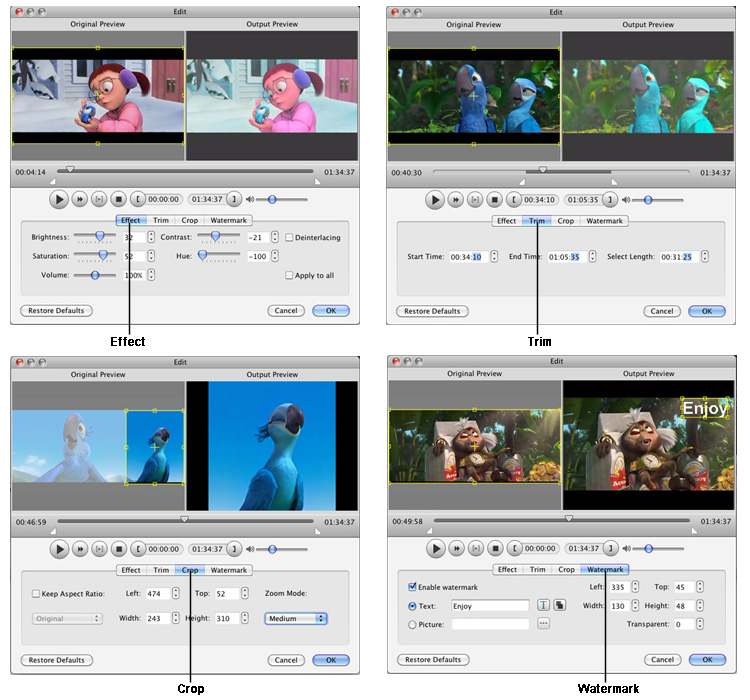Image resolution: width=750 pixels, height=700 pixels.
Task: Play video in the Crop window
Action: point(59,549)
